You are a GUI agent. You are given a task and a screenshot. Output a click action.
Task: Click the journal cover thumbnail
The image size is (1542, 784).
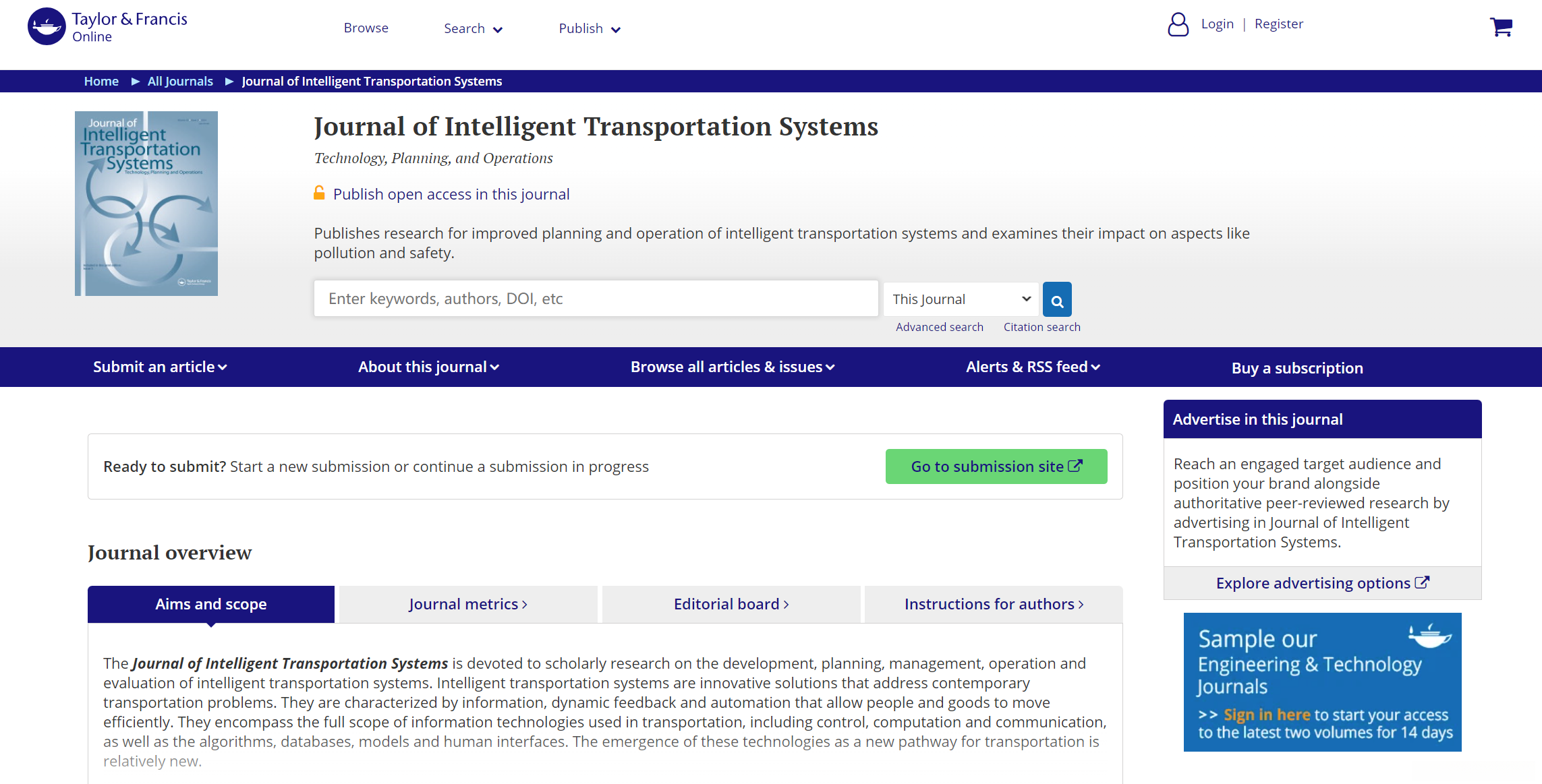pyautogui.click(x=146, y=204)
